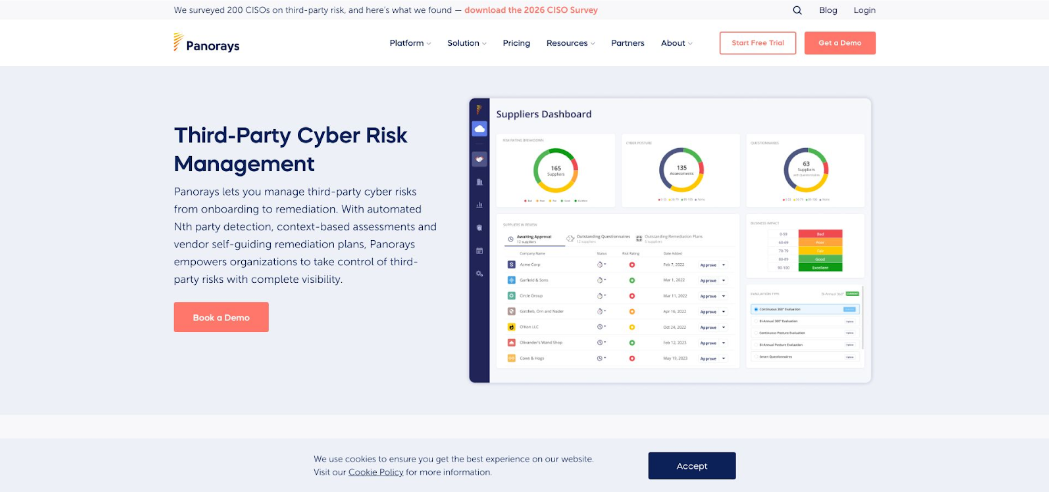Click the Olton LLC yellow company icon
This screenshot has height=492, width=1049.
click(x=512, y=327)
